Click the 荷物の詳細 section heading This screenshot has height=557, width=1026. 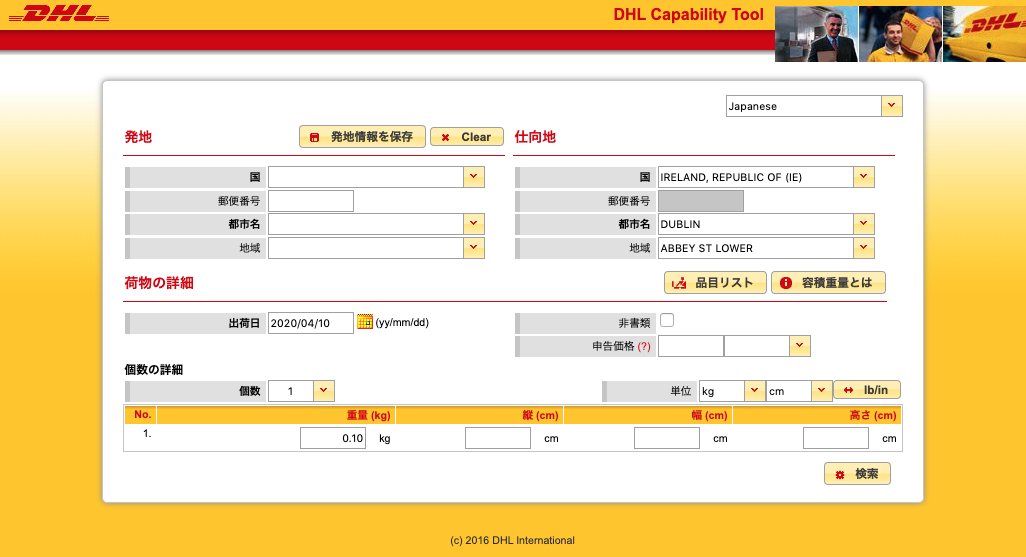pos(159,283)
